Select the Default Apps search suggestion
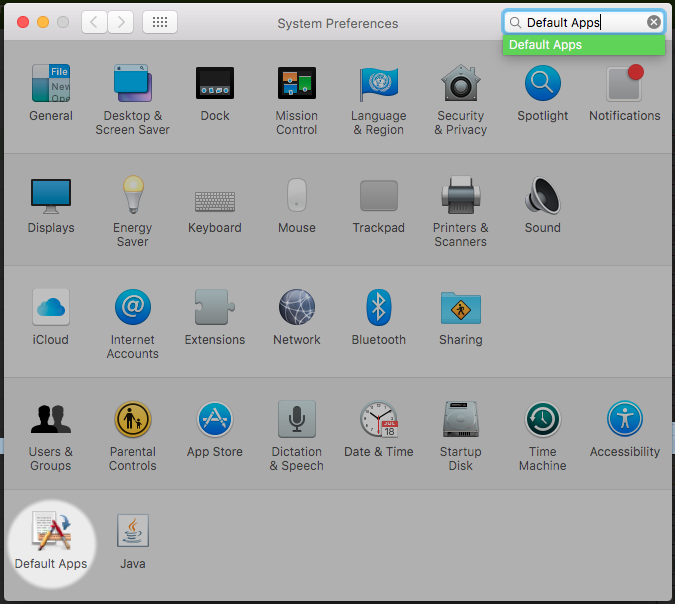This screenshot has height=604, width=675. 584,45
